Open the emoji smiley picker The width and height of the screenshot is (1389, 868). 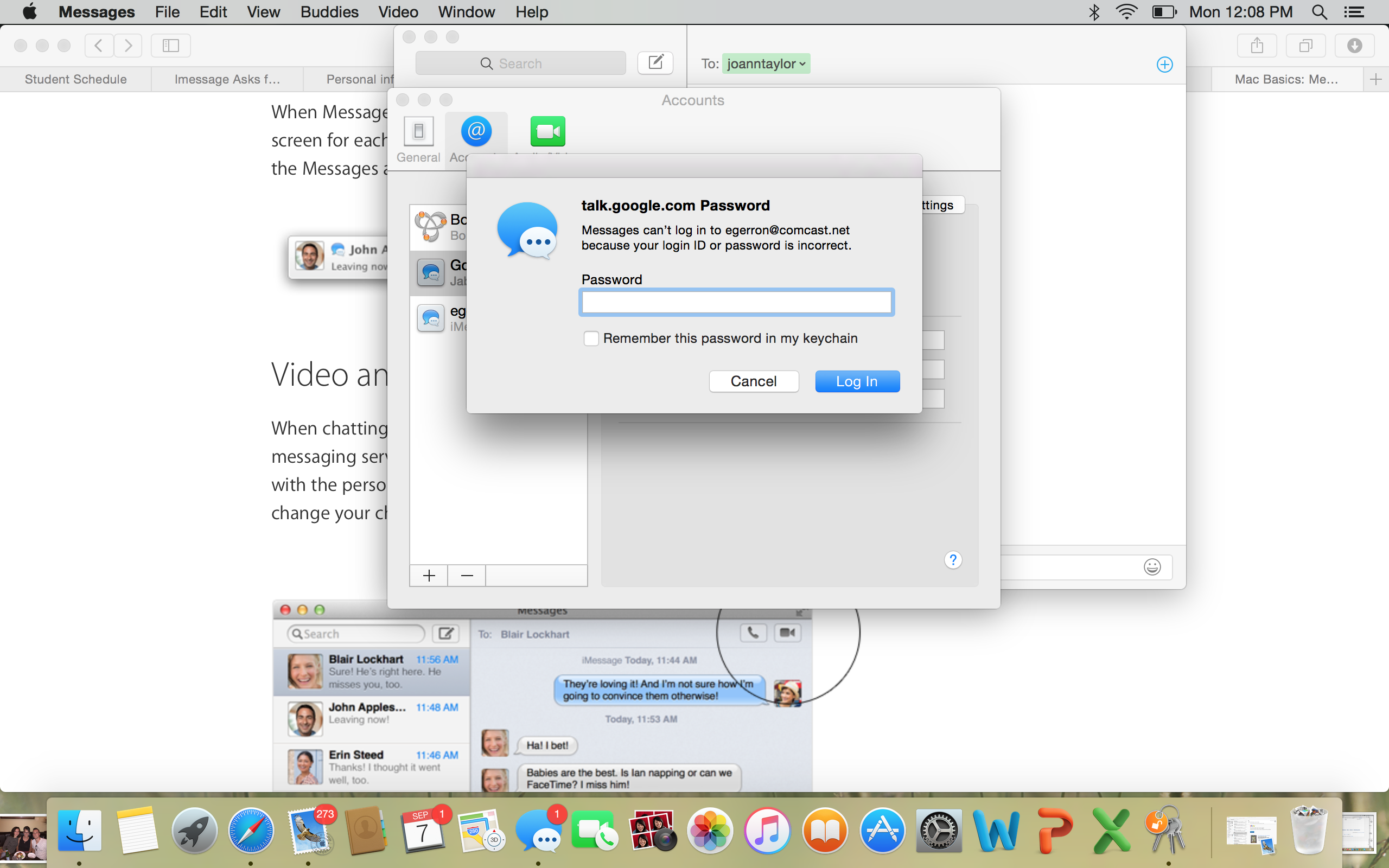[x=1152, y=567]
